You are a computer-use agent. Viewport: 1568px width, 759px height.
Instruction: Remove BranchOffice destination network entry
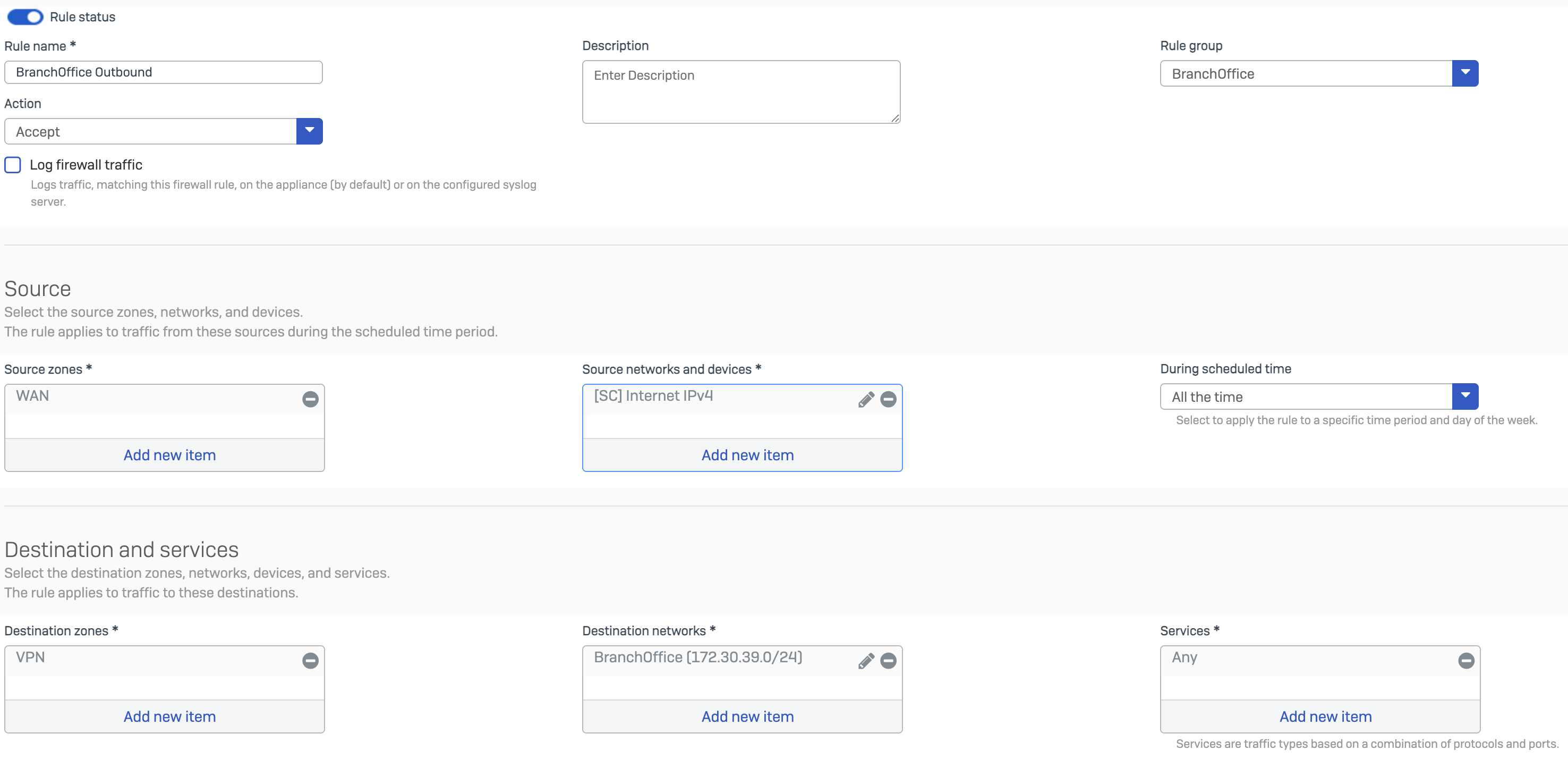coord(888,660)
